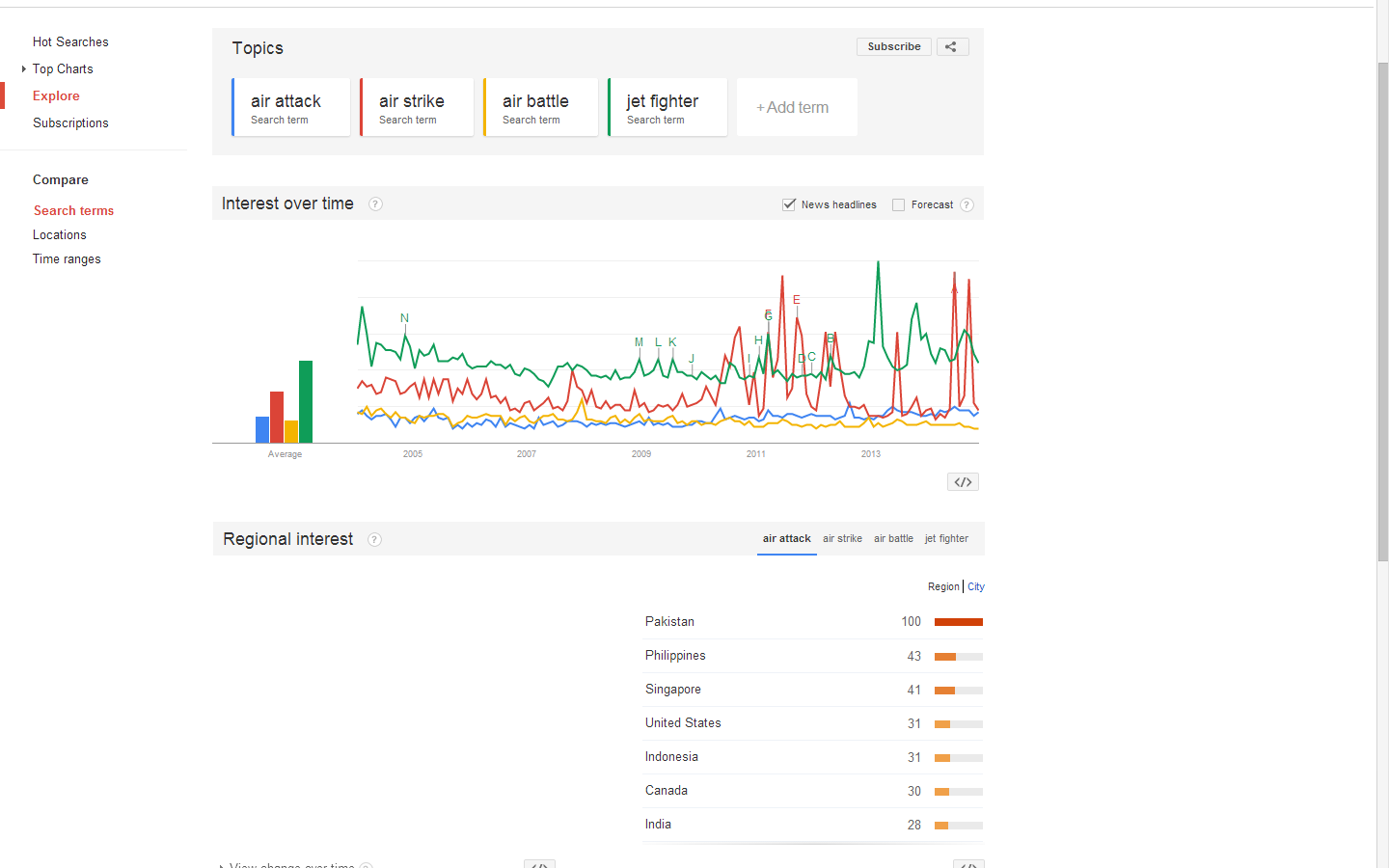Click news headline marker N on chart

pos(404,318)
